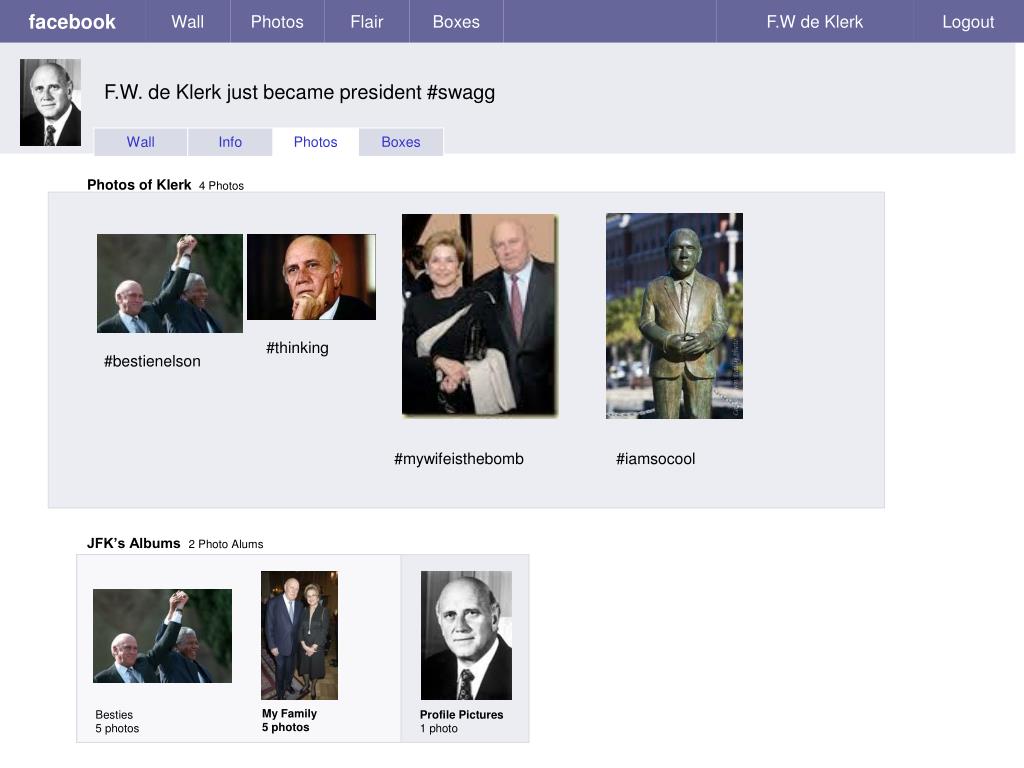Open Wall in the top navigation bar
This screenshot has height=768, width=1024.
pyautogui.click(x=187, y=22)
